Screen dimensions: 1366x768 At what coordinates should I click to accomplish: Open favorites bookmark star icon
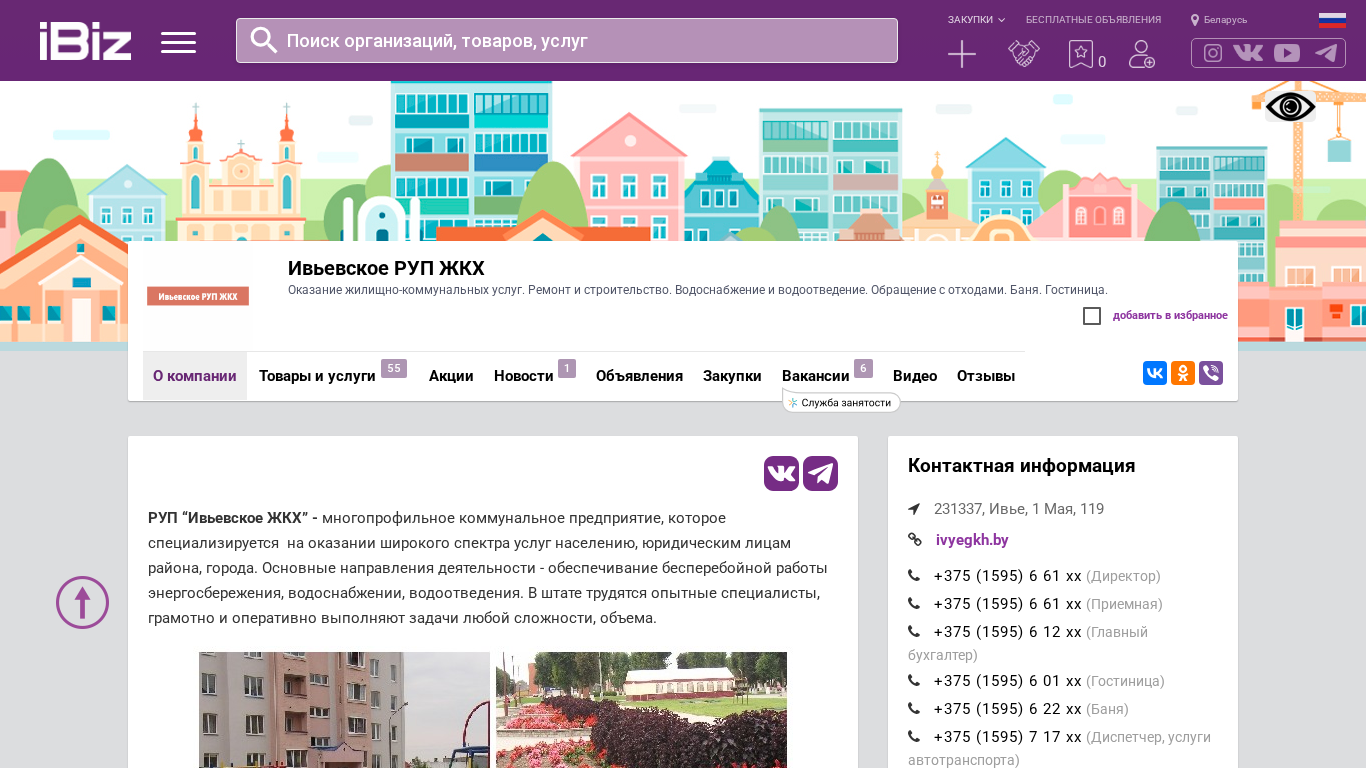[x=1081, y=54]
